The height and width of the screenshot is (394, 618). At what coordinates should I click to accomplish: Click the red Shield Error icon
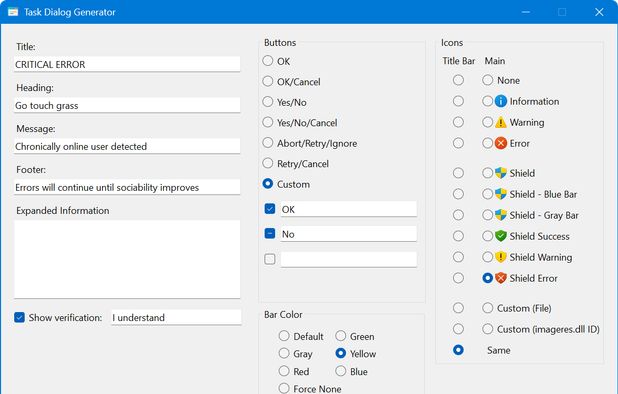(501, 278)
